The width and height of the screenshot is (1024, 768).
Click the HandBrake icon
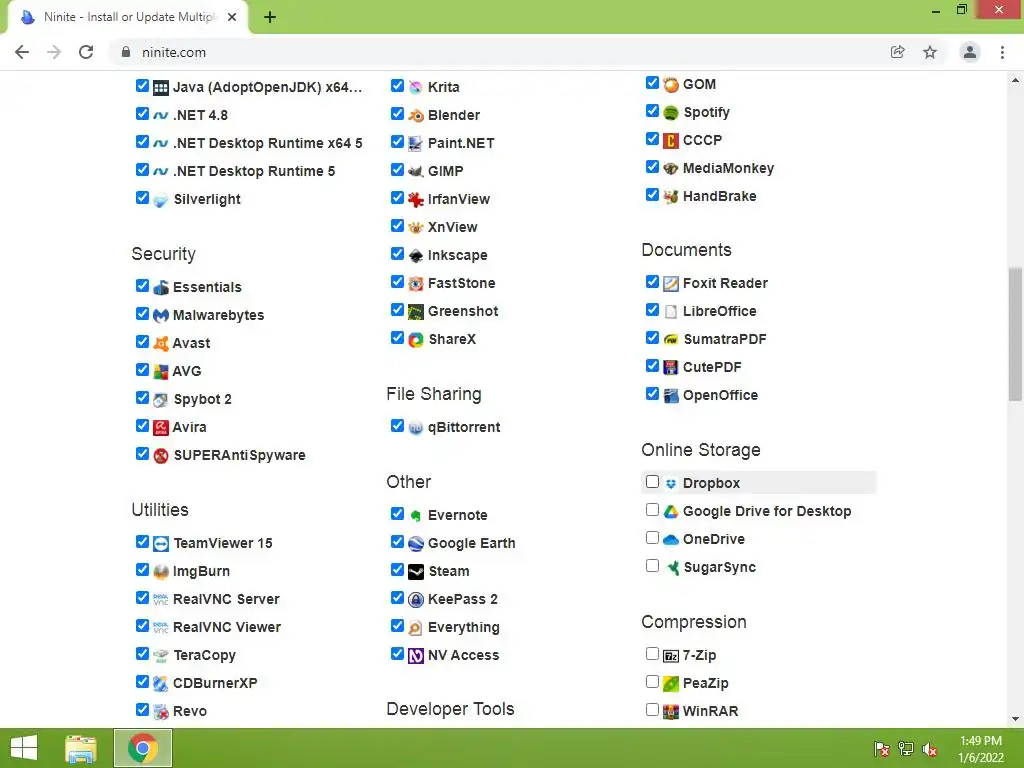point(671,197)
